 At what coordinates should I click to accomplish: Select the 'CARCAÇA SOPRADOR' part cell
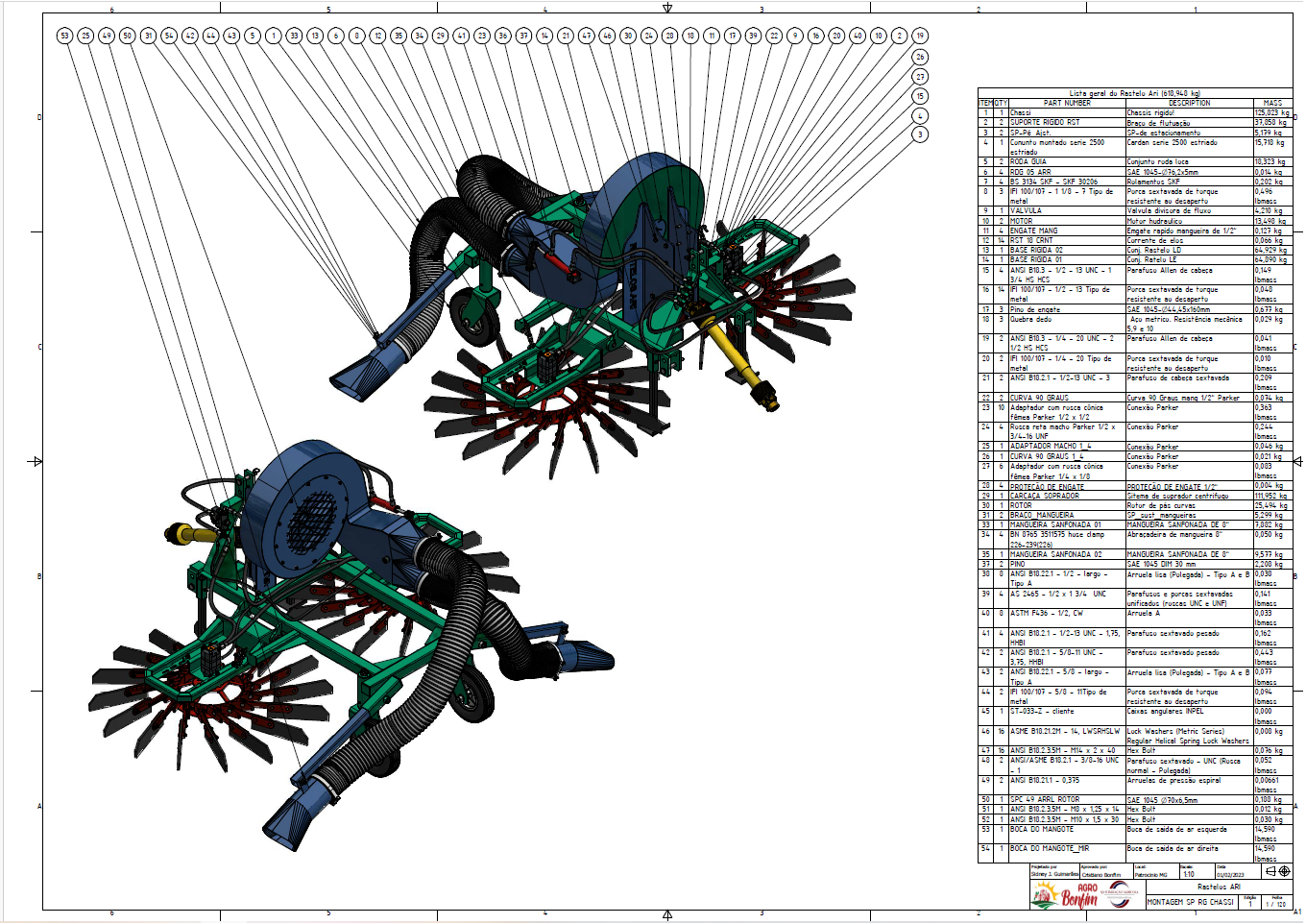point(1067,496)
